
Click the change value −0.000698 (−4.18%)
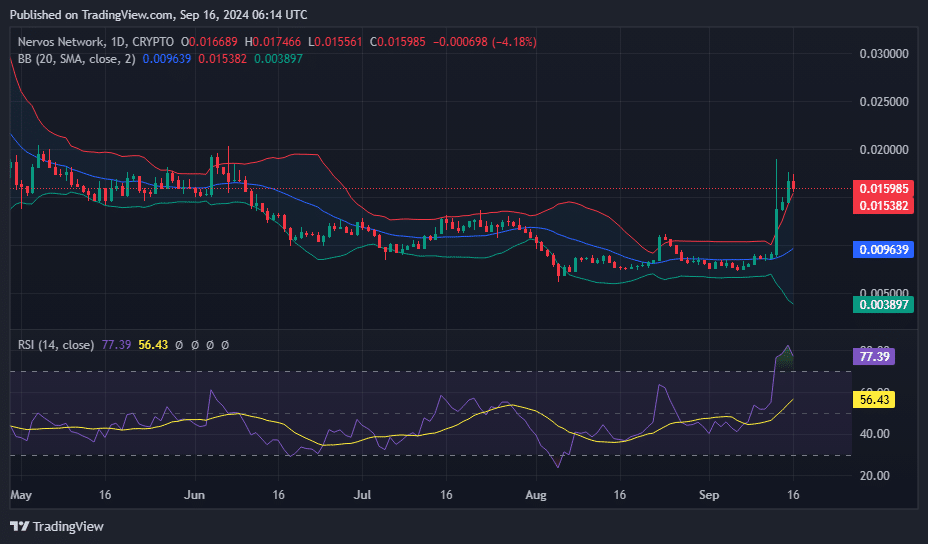485,42
